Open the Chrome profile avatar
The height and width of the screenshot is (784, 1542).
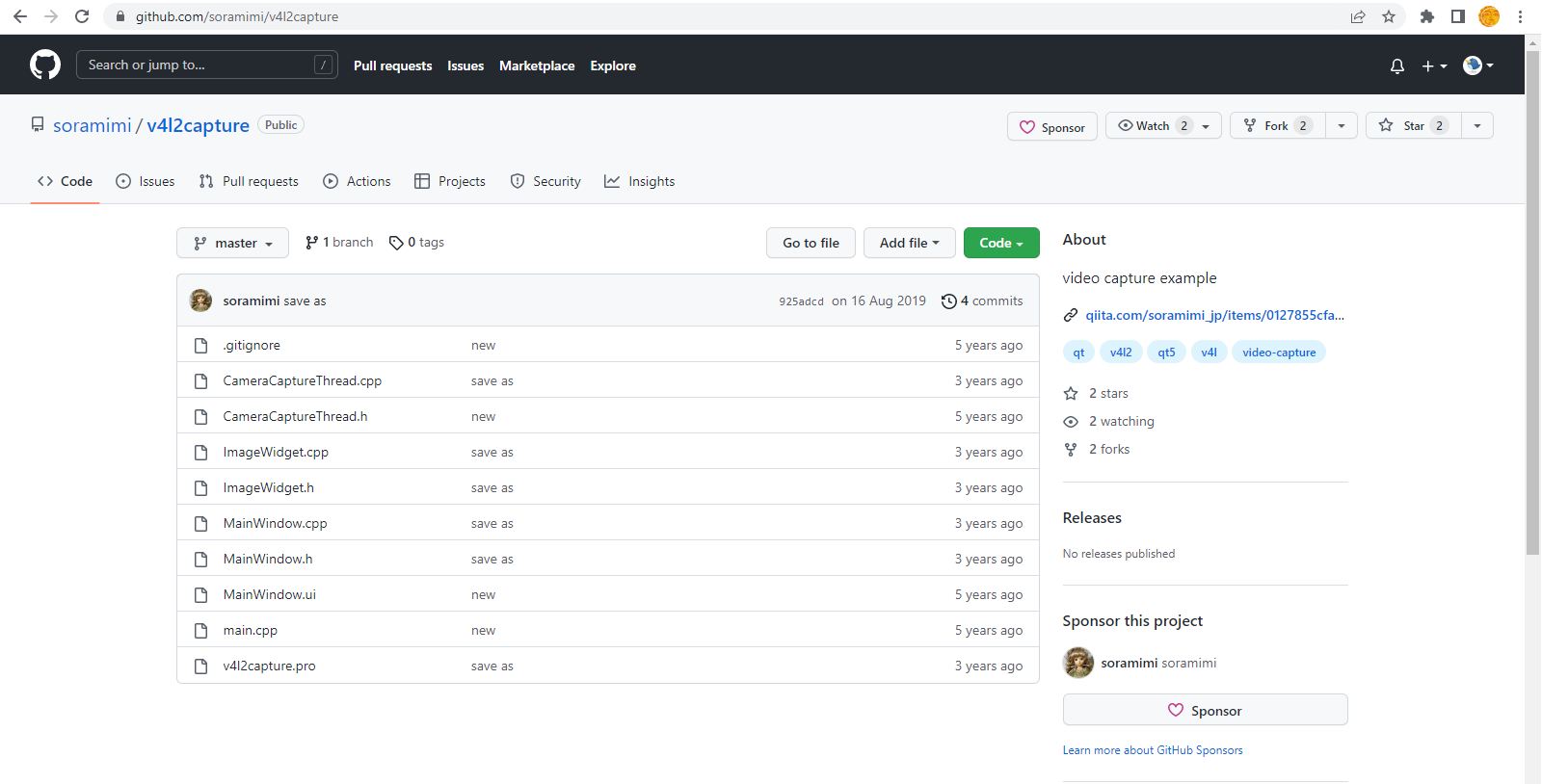pos(1489,16)
